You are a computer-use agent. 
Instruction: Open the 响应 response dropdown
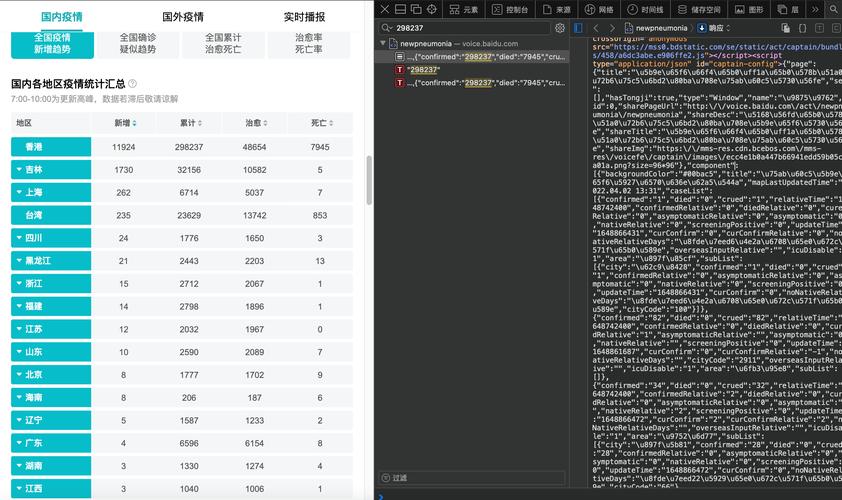point(714,28)
